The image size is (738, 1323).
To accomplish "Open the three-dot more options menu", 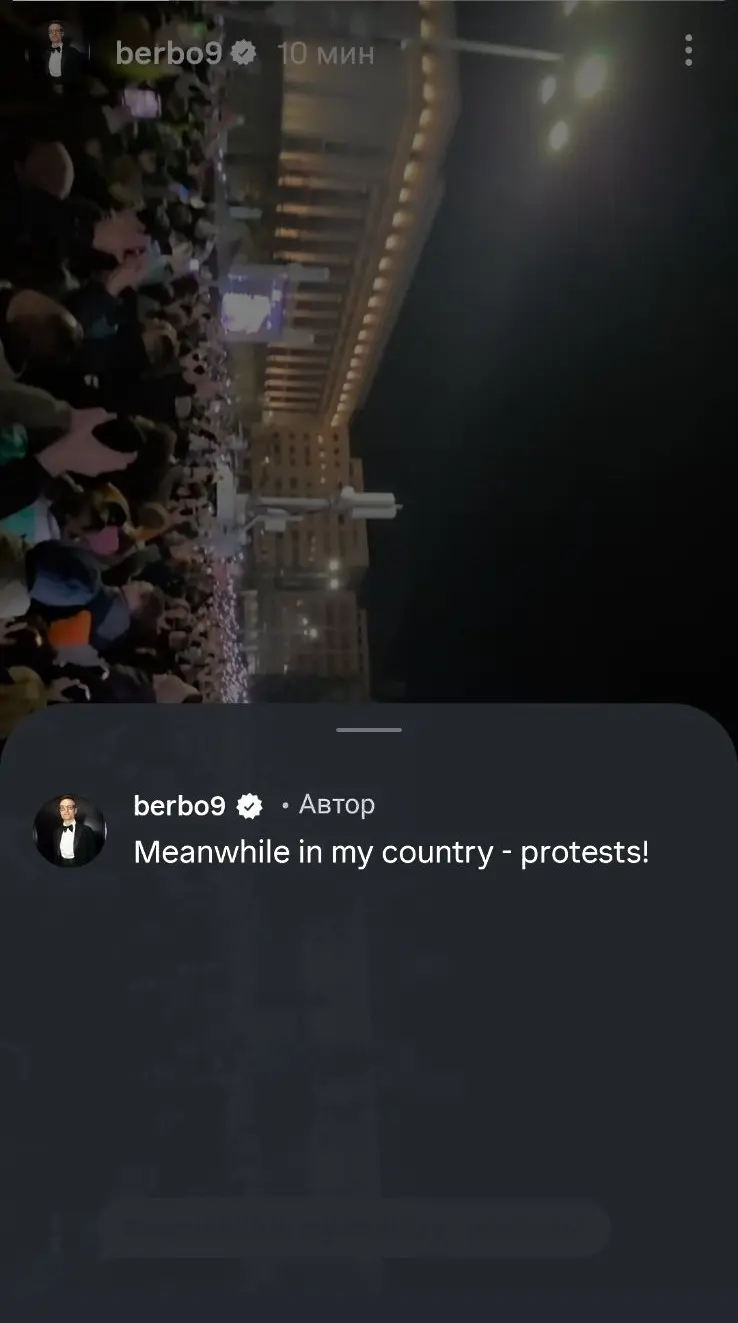I will pos(688,50).
